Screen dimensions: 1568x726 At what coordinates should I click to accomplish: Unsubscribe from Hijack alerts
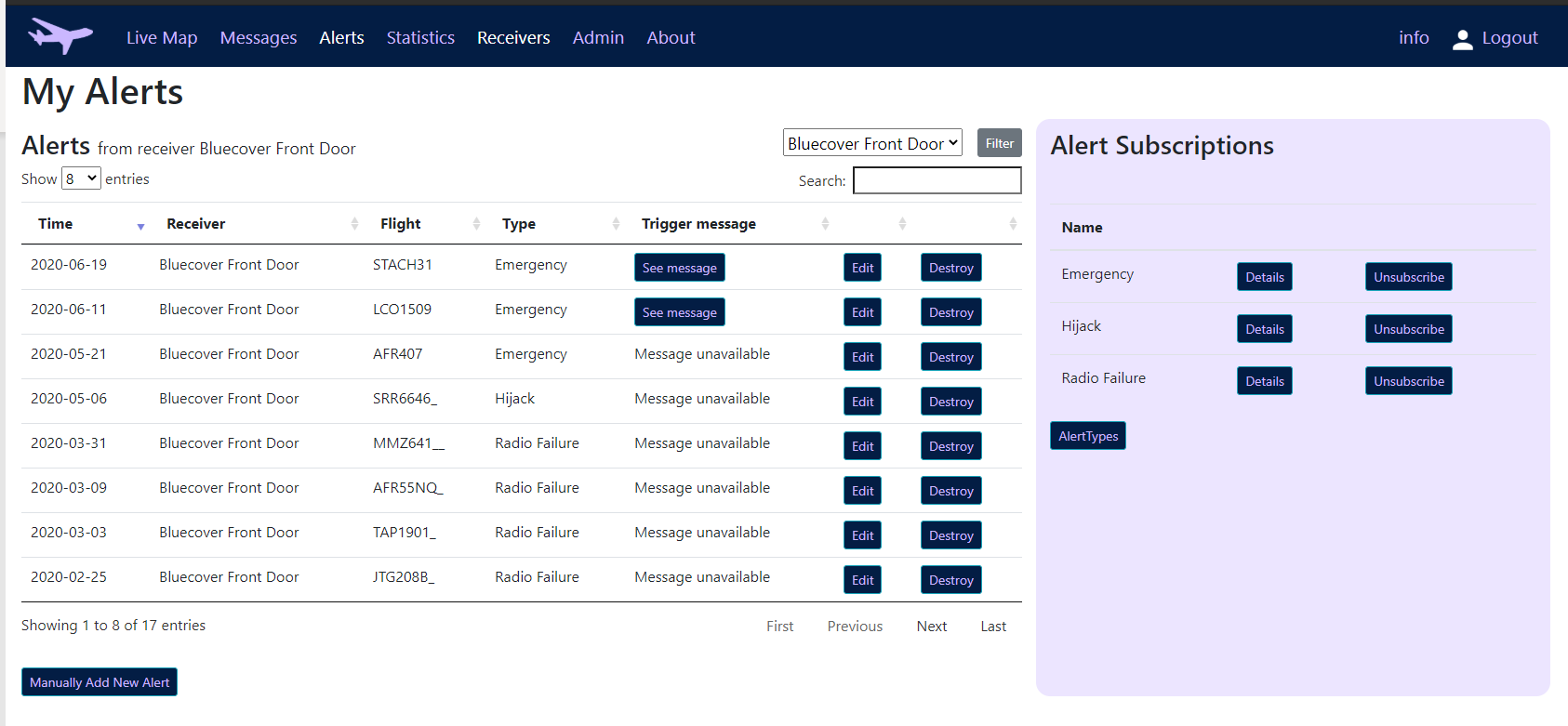pyautogui.click(x=1408, y=329)
